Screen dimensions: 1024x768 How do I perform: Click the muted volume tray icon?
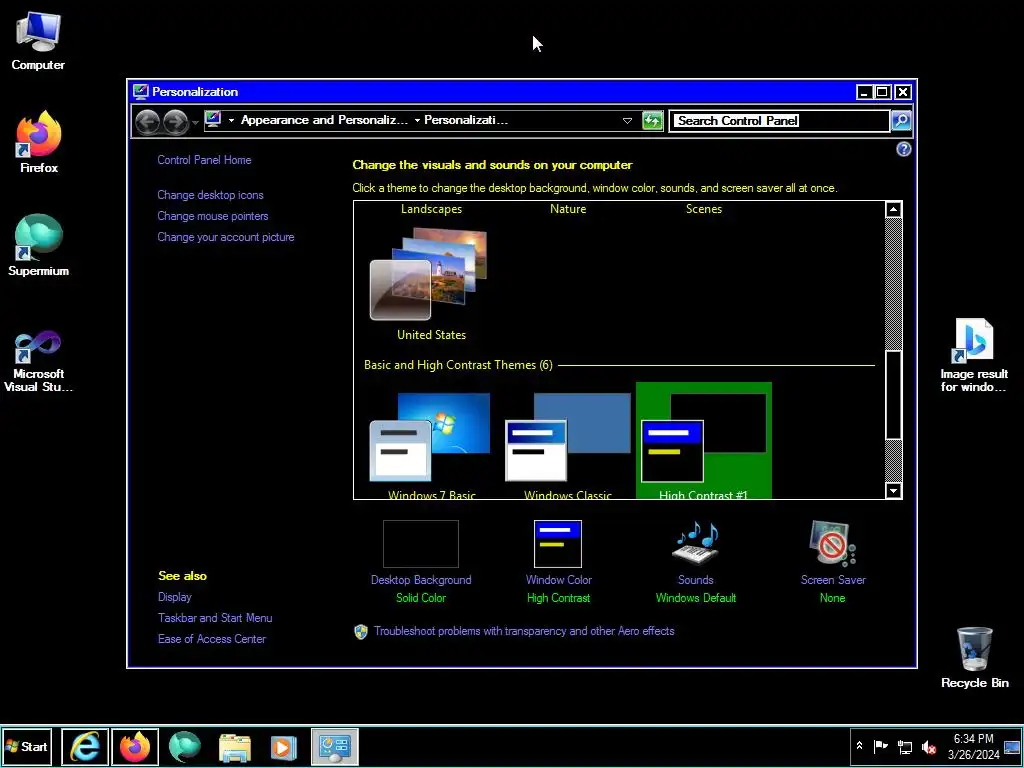coord(928,746)
